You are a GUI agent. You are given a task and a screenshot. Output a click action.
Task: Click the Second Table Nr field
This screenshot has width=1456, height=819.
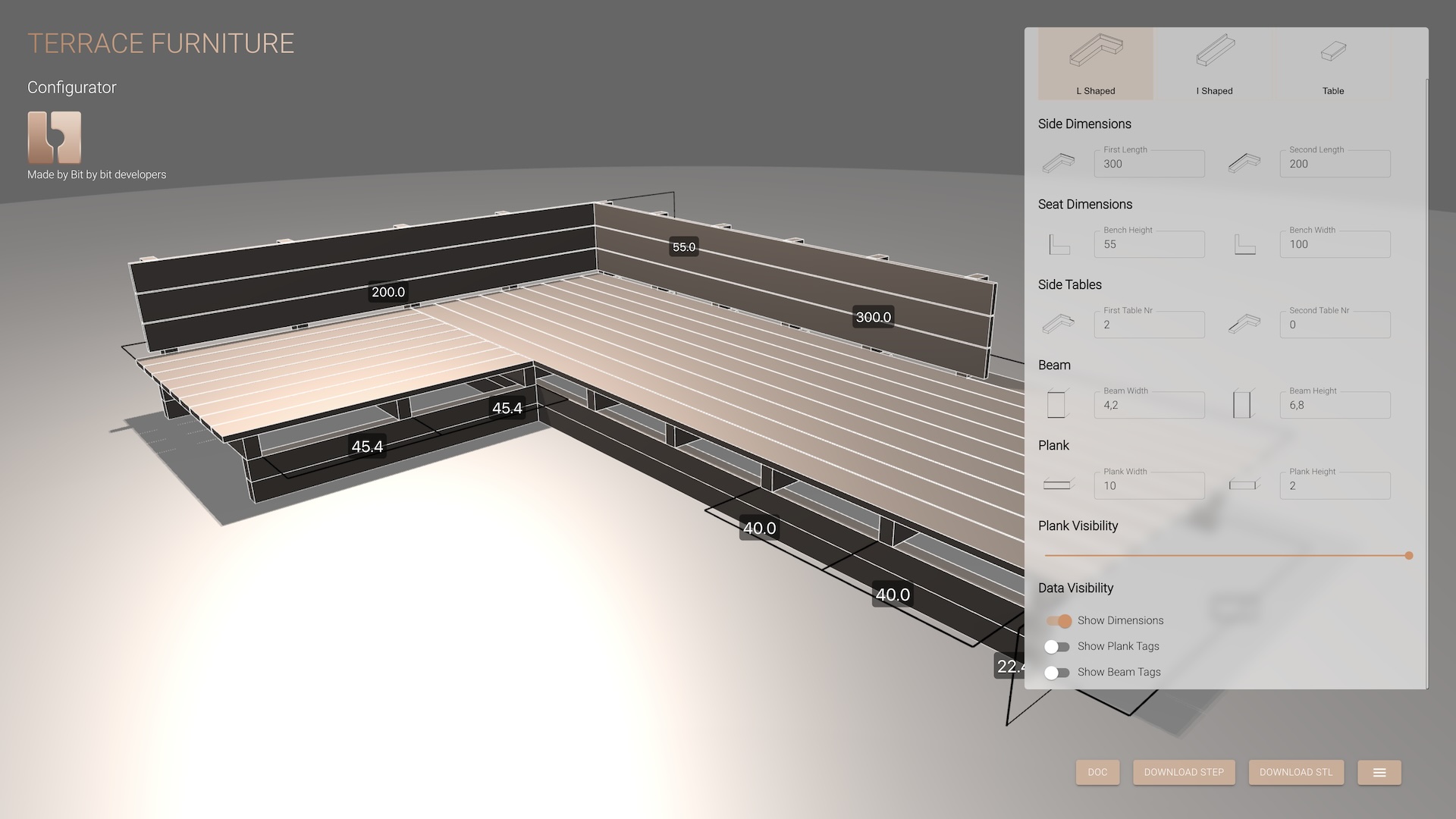tap(1335, 325)
